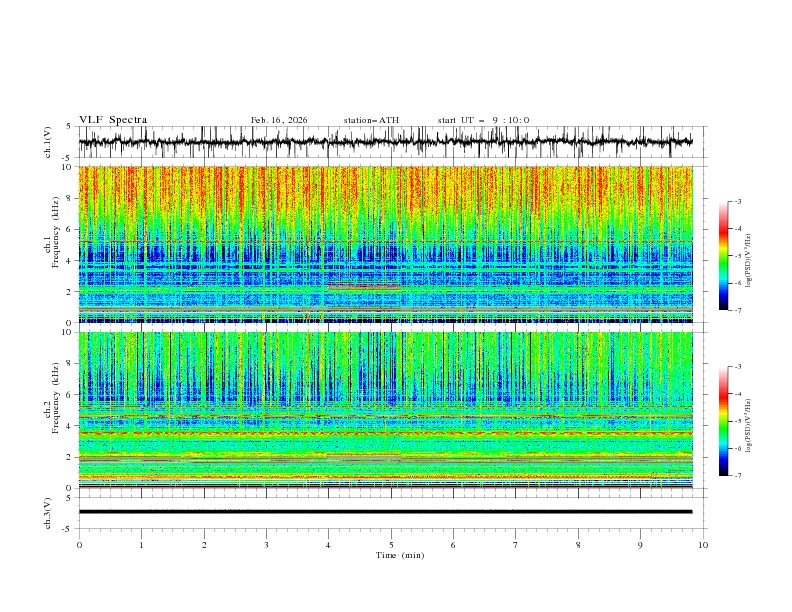Click the "-7" tick on ch.2 colorbar
Screen dimensions: 792x612
(737, 476)
